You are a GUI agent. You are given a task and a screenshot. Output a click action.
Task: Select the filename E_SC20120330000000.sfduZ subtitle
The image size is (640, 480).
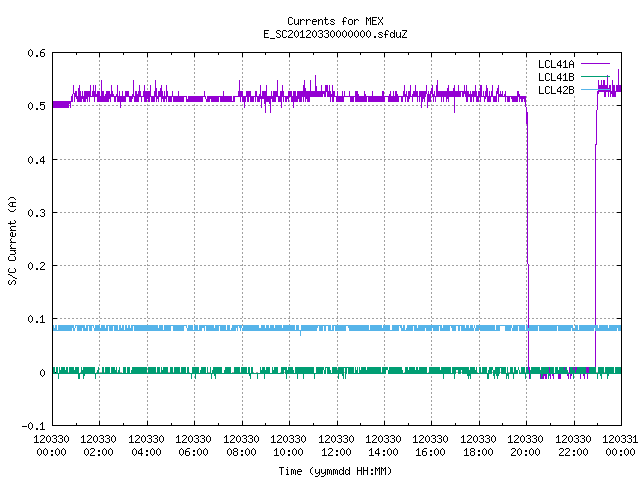point(335,34)
